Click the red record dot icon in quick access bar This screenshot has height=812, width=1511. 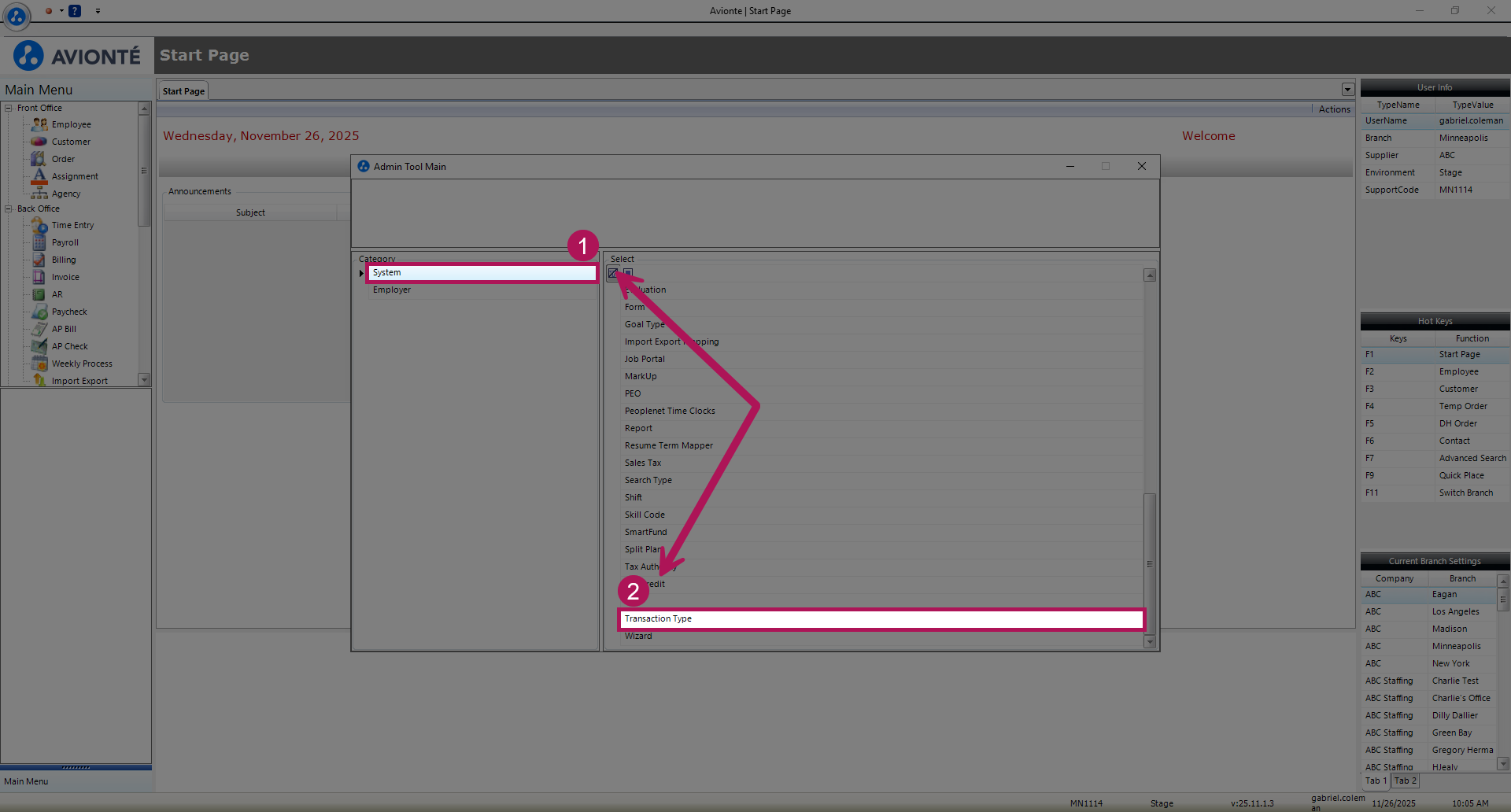tap(49, 11)
